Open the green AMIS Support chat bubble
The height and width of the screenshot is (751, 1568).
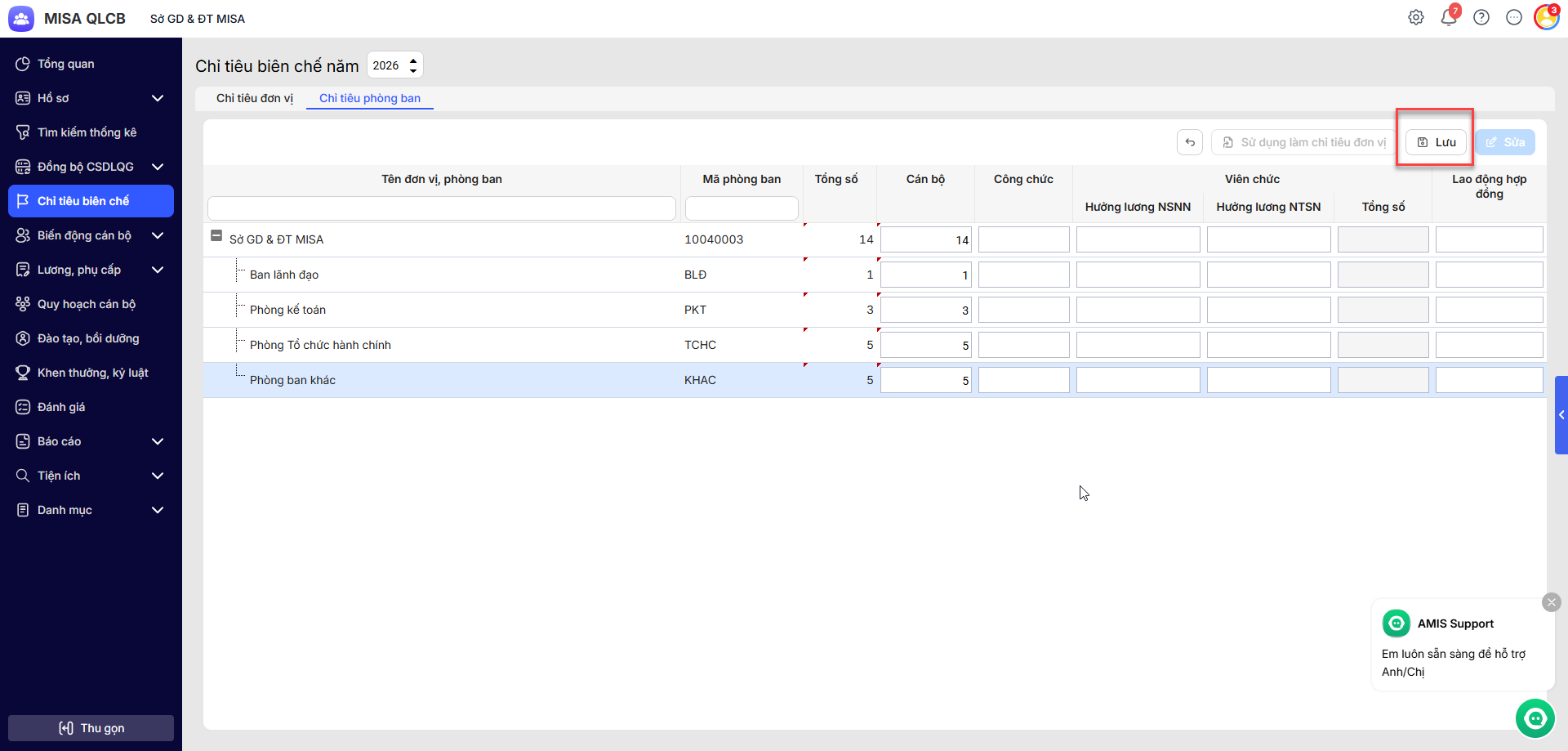[x=1535, y=718]
